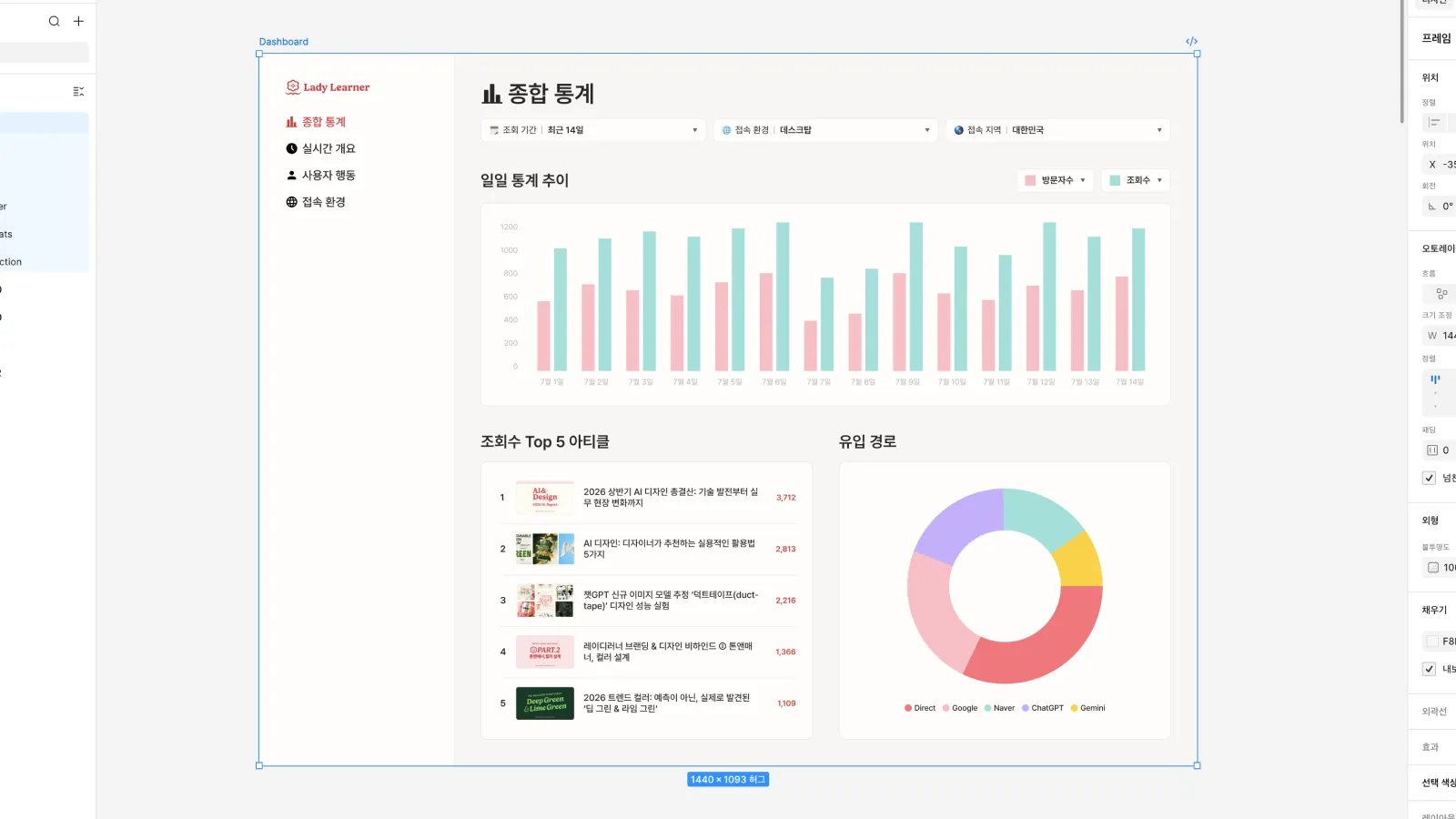Image resolution: width=1456 pixels, height=819 pixels.
Task: Collapse all layers icon in left panel
Action: pos(78,91)
